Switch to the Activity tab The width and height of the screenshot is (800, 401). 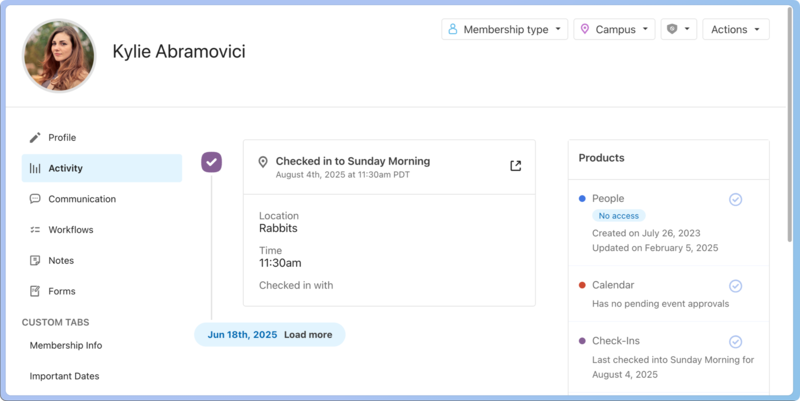pyautogui.click(x=101, y=169)
